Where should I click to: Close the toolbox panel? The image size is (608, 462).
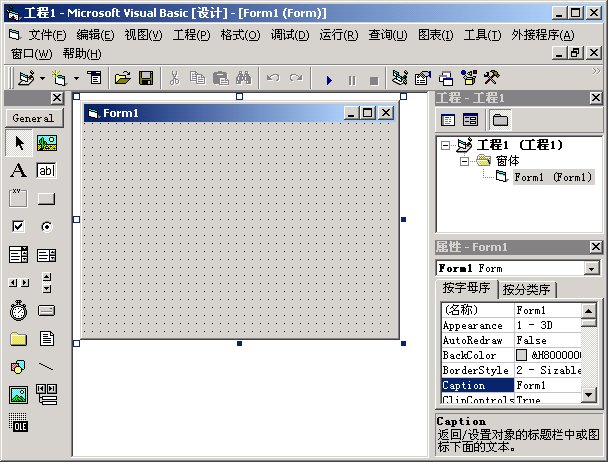tap(57, 98)
